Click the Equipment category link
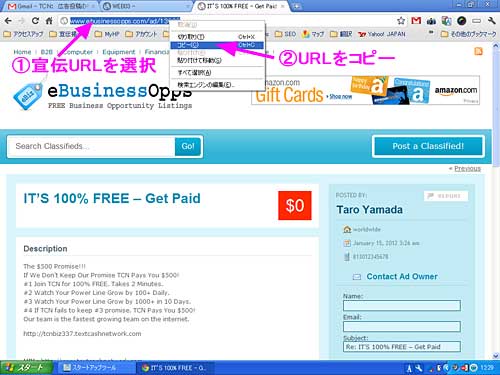500x375 pixels. [119, 52]
